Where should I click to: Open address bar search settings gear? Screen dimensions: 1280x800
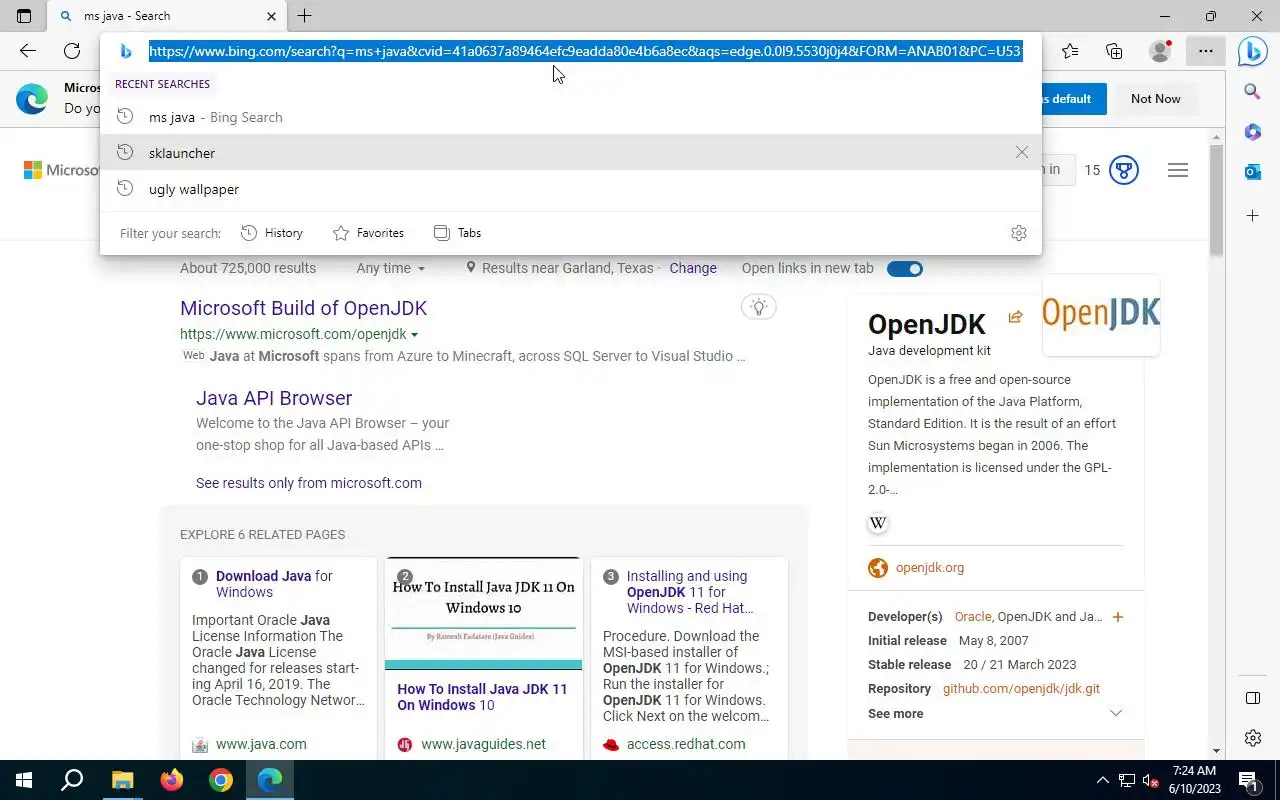point(1019,233)
